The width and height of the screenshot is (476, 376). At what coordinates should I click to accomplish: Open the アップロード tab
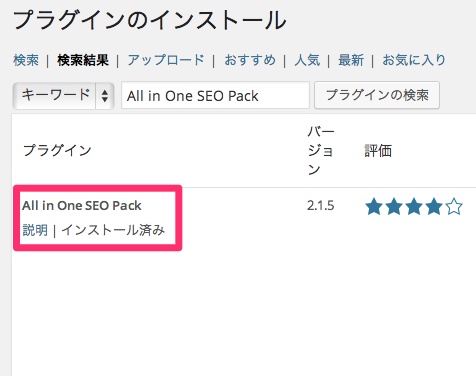point(166,60)
